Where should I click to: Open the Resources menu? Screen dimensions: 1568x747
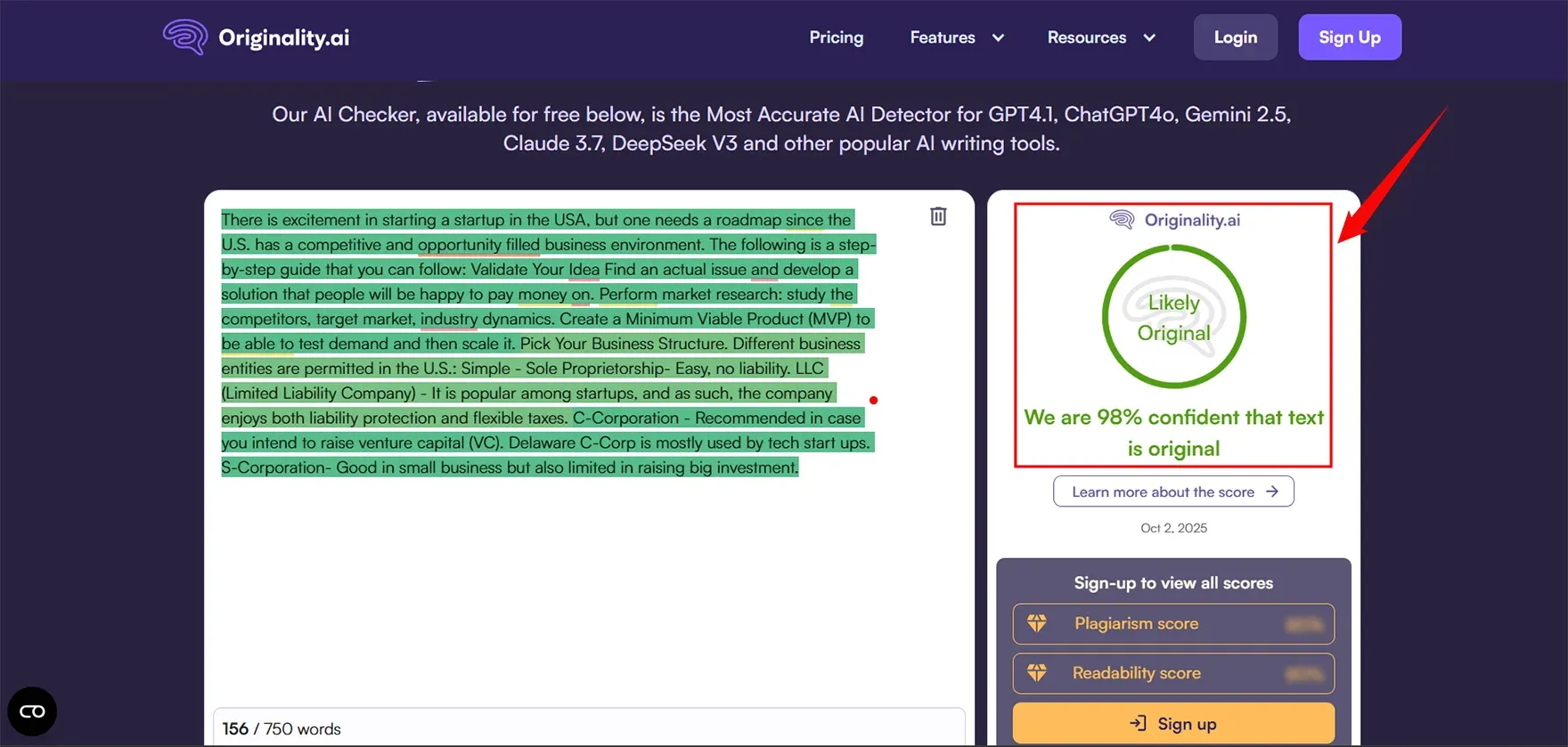tap(1086, 37)
